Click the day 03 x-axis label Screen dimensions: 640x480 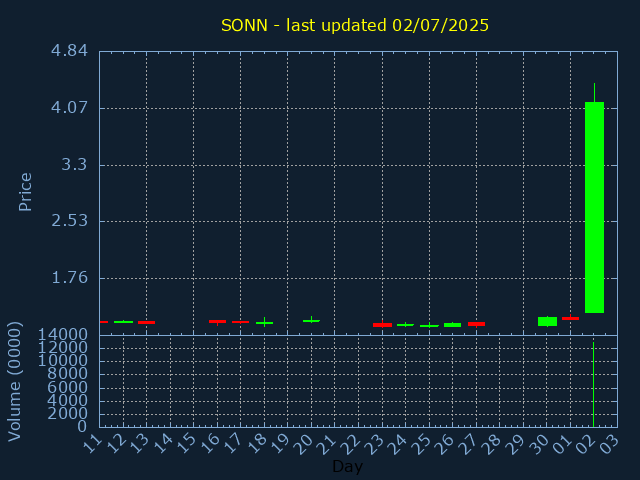610,444
